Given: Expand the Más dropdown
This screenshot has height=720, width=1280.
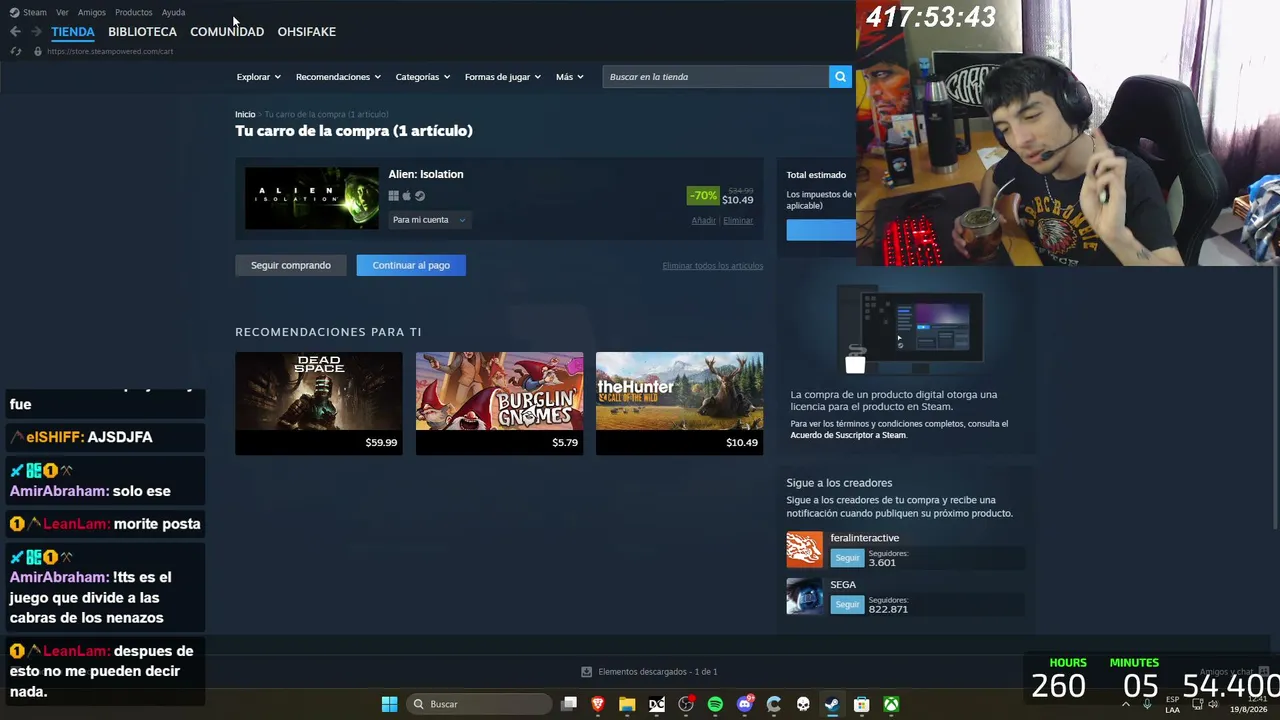Looking at the screenshot, I should coord(570,77).
